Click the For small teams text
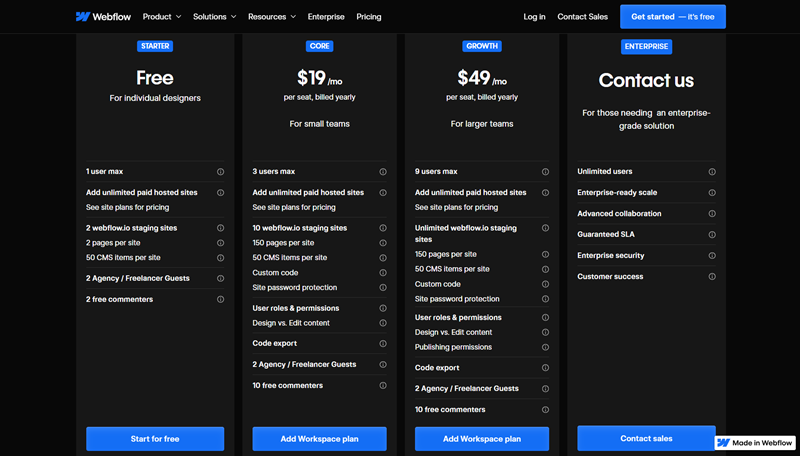 pos(319,124)
